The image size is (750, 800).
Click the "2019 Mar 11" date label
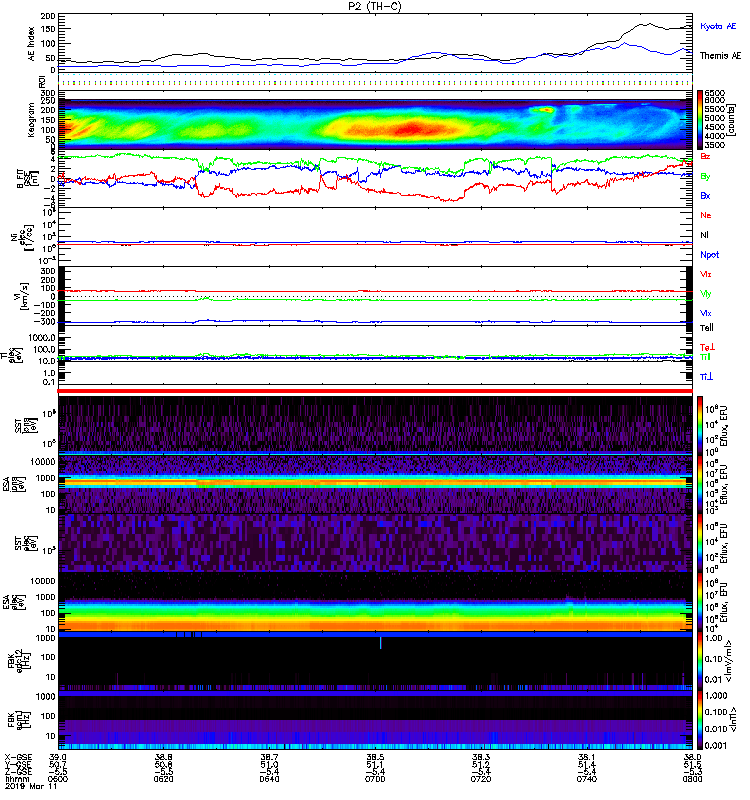(x=31, y=786)
